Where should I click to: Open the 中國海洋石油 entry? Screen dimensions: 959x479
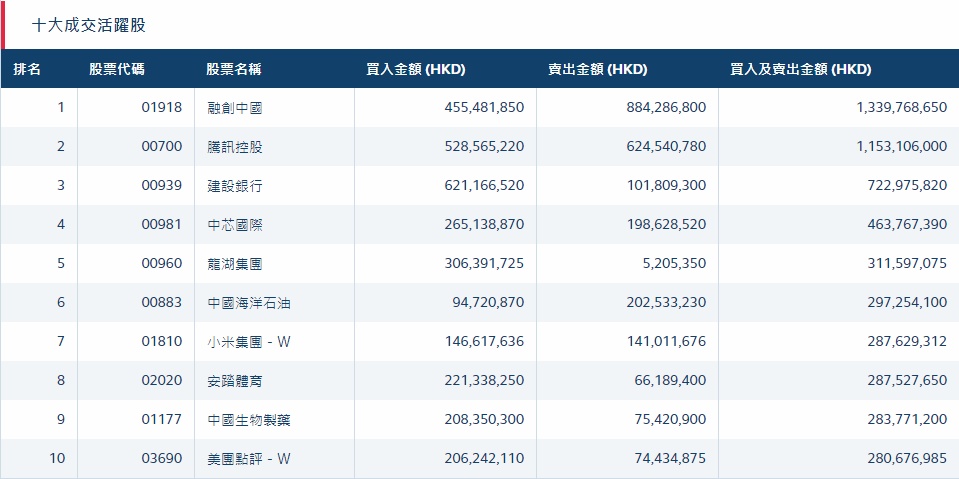pyautogui.click(x=249, y=303)
